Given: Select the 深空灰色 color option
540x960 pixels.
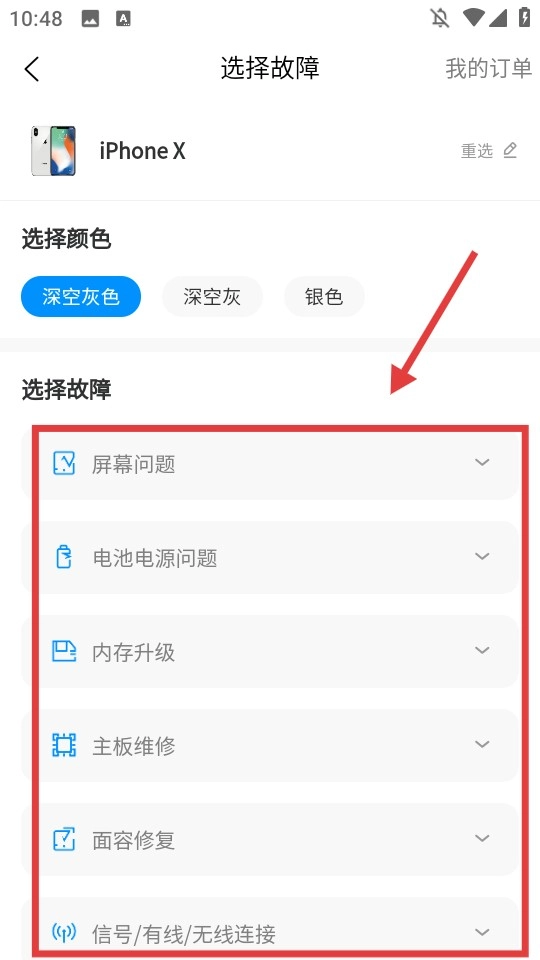Looking at the screenshot, I should pyautogui.click(x=81, y=296).
